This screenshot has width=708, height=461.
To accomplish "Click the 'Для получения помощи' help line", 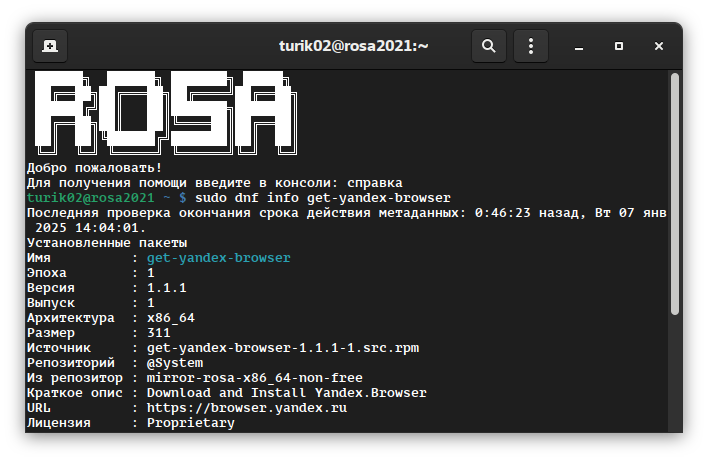I will [214, 183].
